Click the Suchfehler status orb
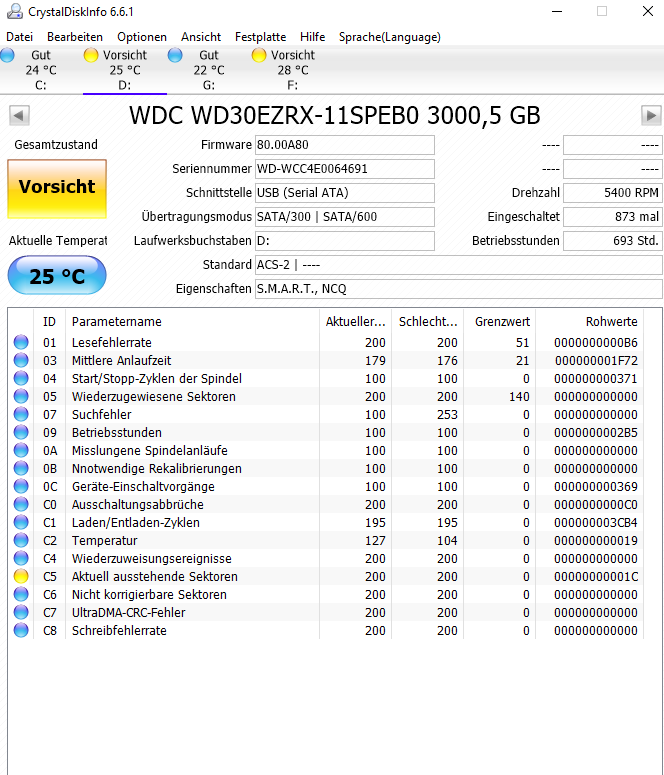 pos(21,414)
